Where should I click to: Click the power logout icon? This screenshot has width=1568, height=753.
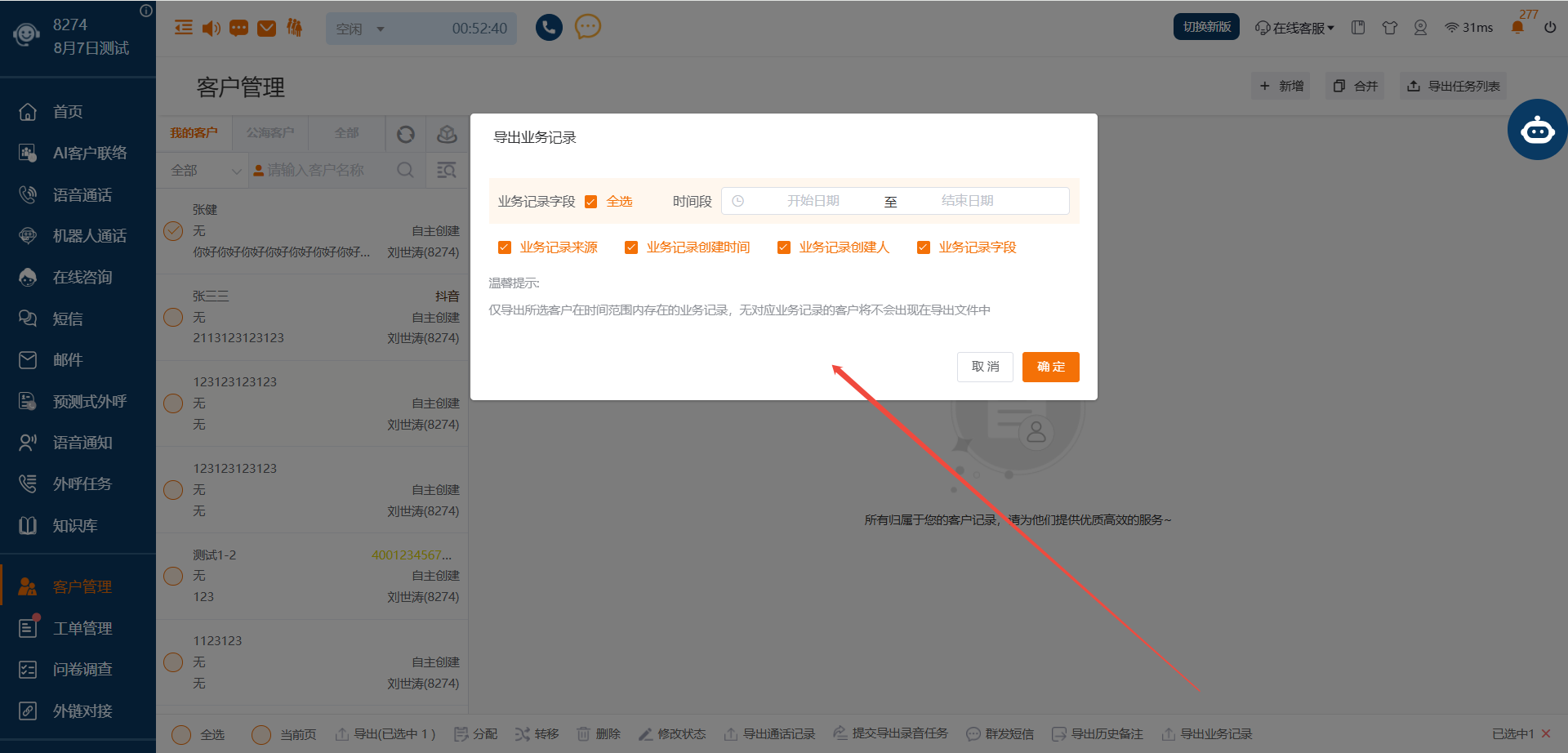1550,28
